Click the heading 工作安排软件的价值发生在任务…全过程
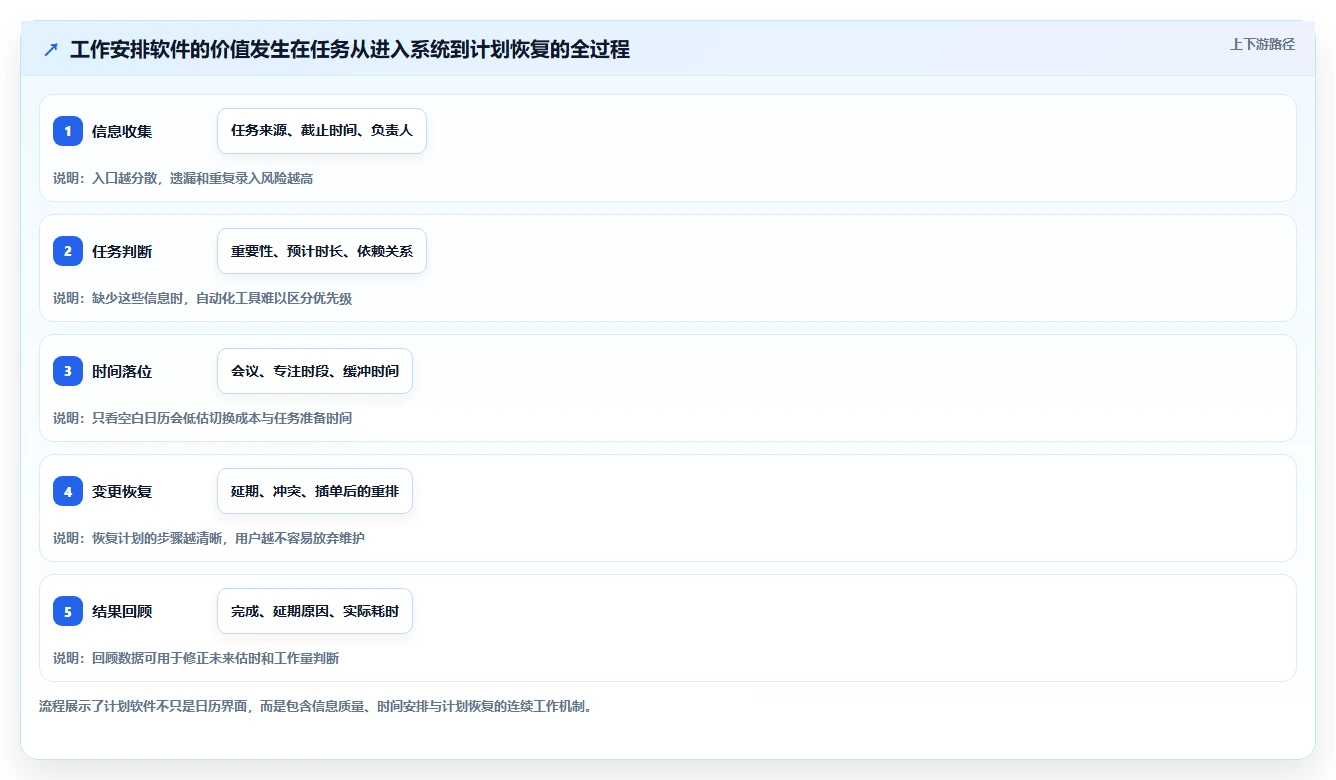1336x780 pixels. click(350, 49)
